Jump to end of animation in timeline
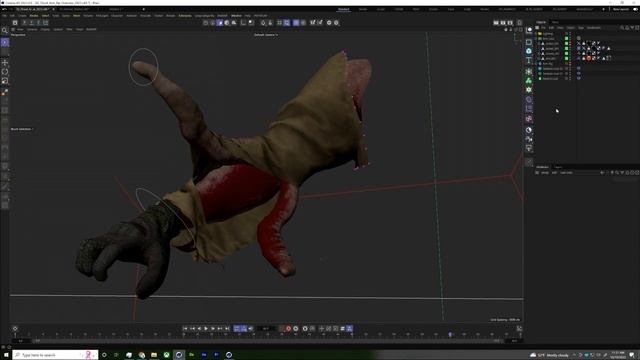 [x=227, y=329]
